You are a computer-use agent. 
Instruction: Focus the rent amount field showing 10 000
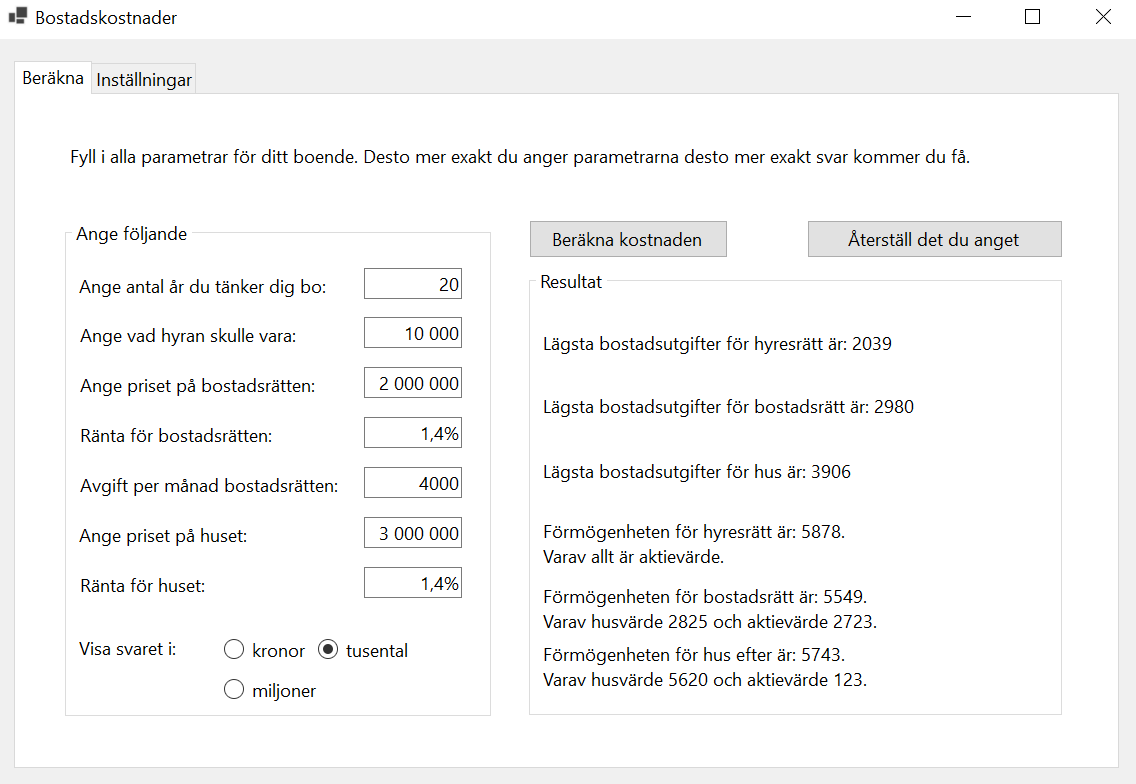click(x=412, y=334)
